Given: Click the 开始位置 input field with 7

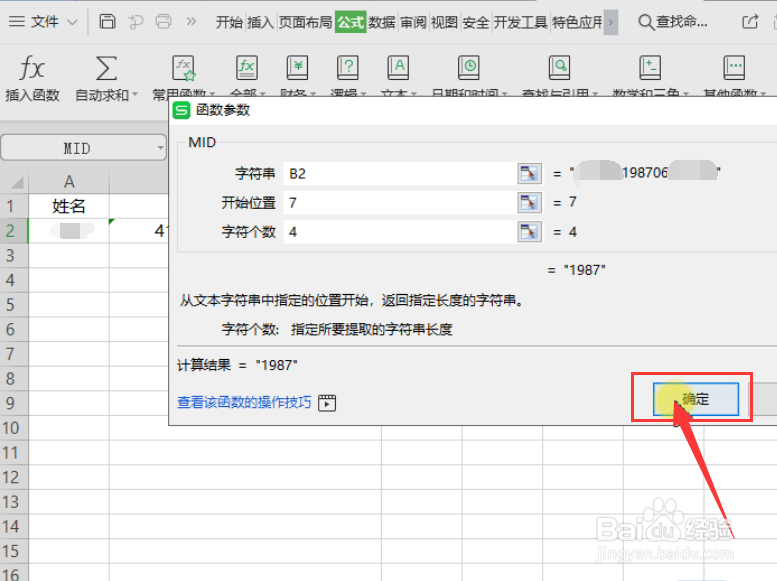Looking at the screenshot, I should pos(400,203).
